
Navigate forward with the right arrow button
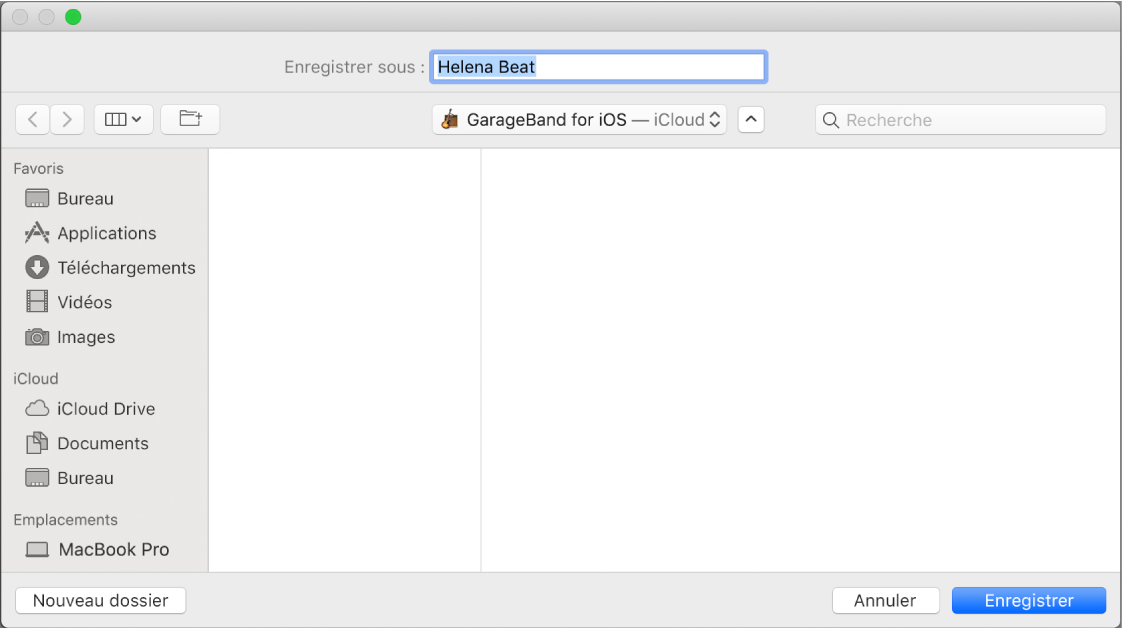(67, 119)
